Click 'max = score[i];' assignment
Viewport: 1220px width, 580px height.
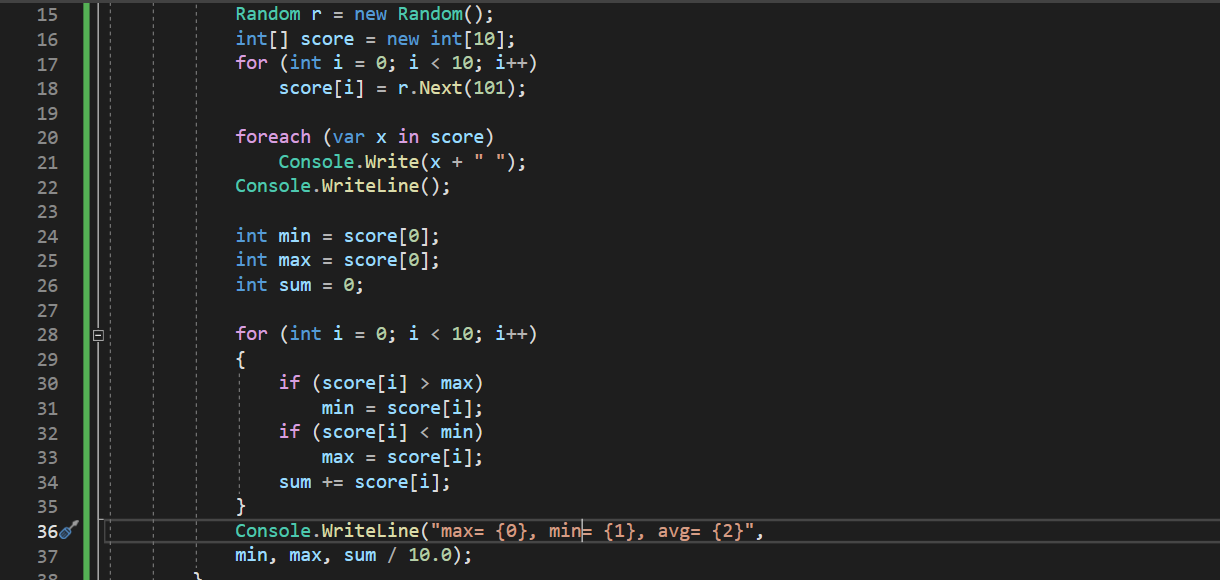pyautogui.click(x=403, y=457)
